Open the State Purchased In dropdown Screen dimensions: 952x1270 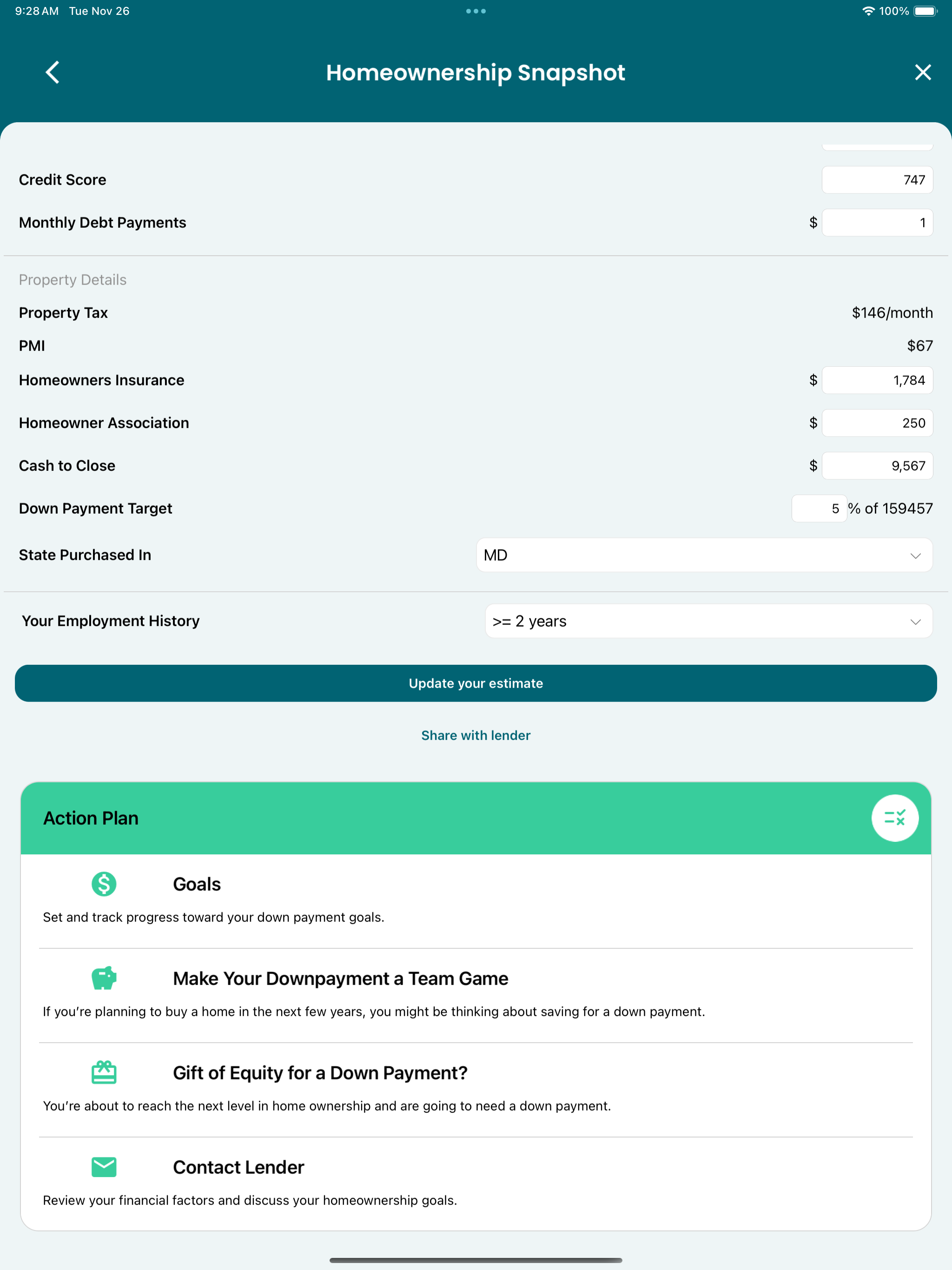pyautogui.click(x=704, y=555)
